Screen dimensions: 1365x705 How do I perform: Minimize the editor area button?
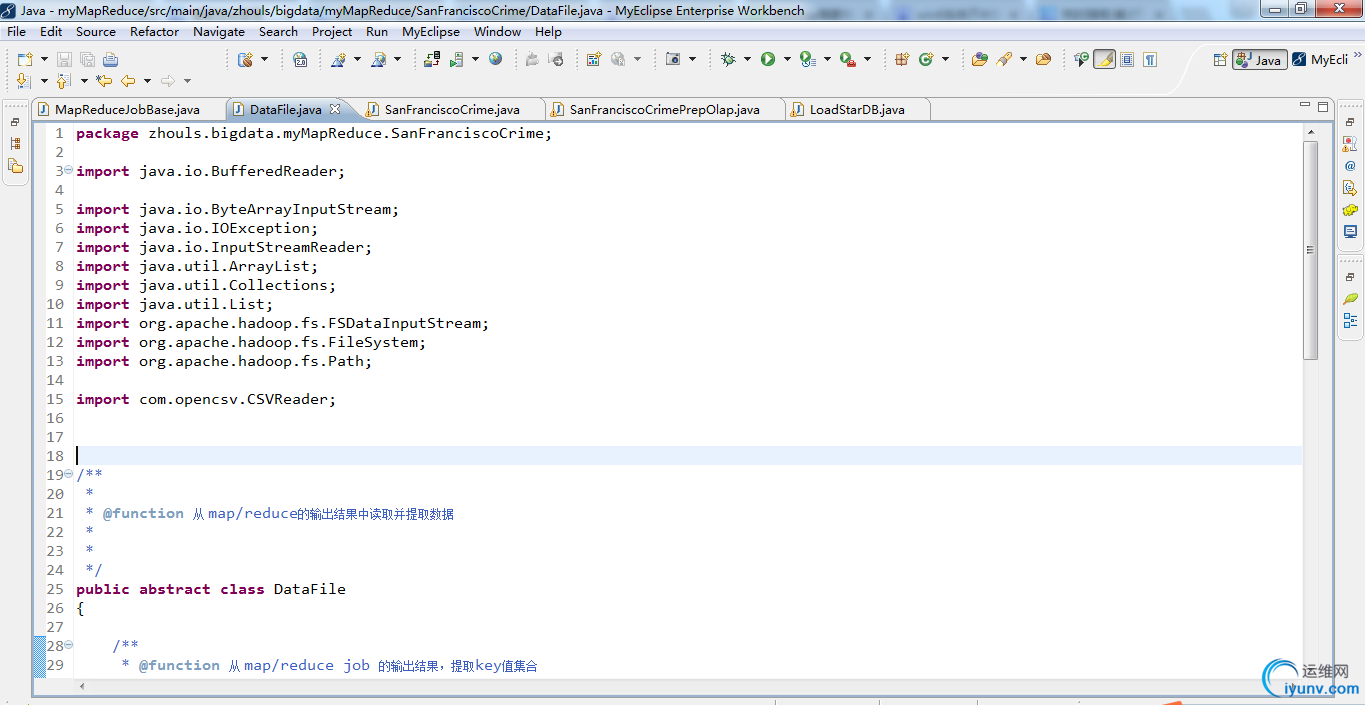click(x=1304, y=105)
